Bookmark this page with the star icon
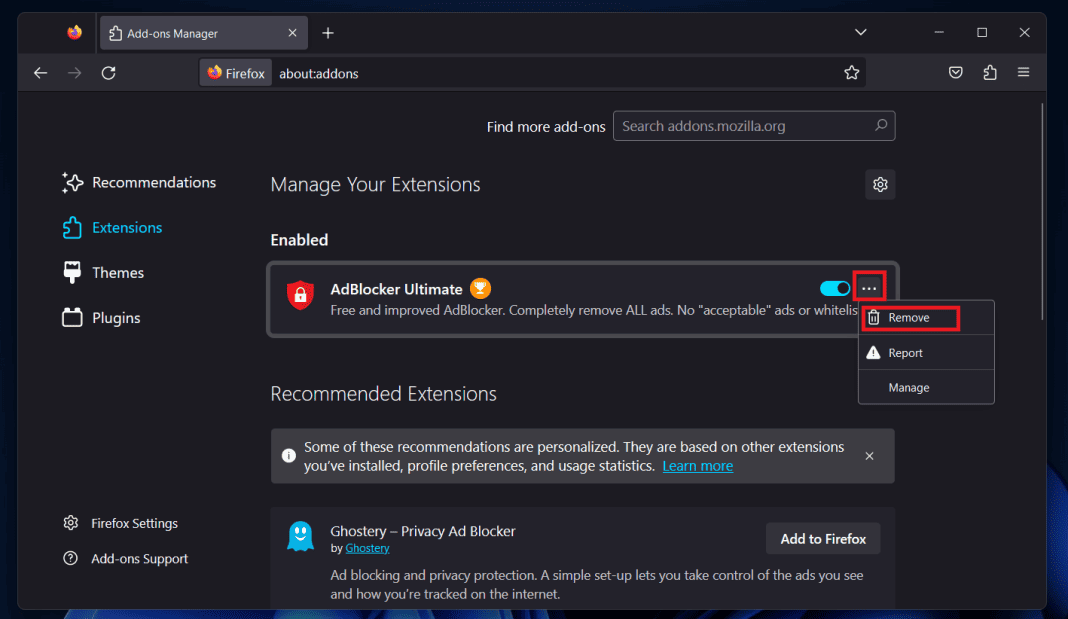 click(x=851, y=73)
